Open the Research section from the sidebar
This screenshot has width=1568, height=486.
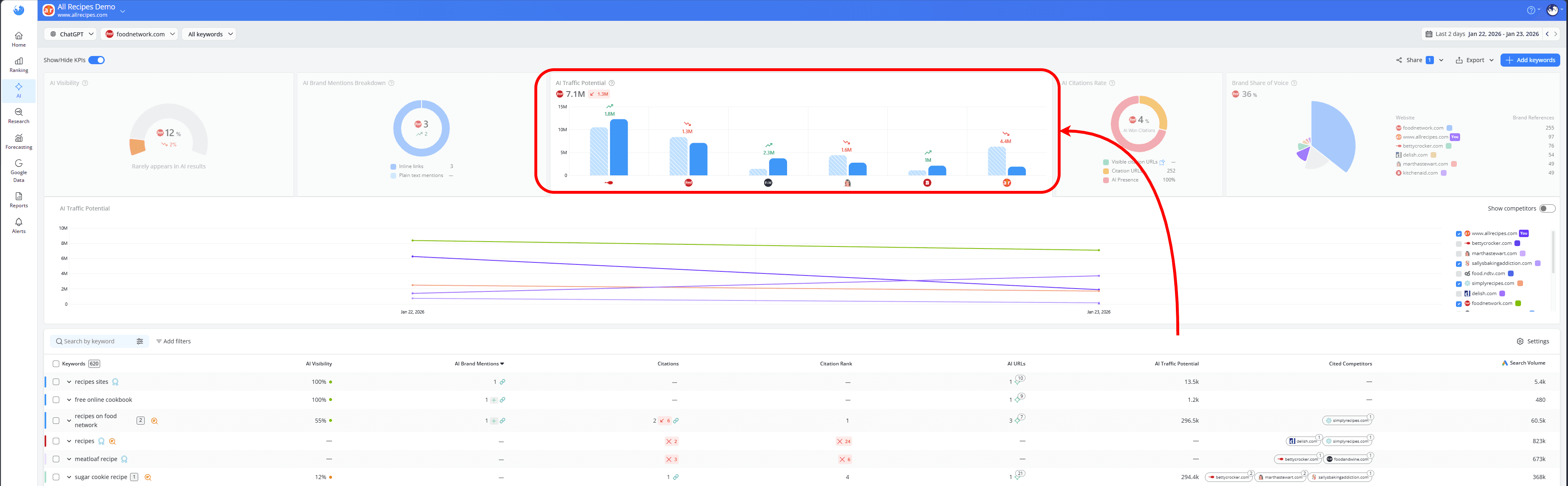point(18,116)
